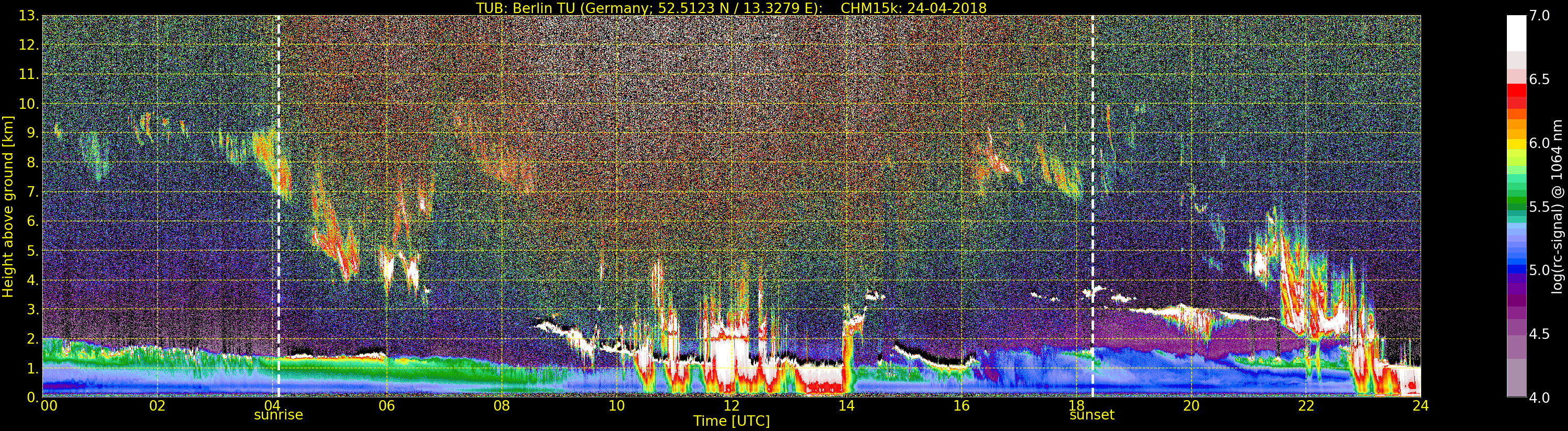The image size is (1568, 431).
Task: Click the colorbar tick label '7.0'
Action: [1539, 15]
